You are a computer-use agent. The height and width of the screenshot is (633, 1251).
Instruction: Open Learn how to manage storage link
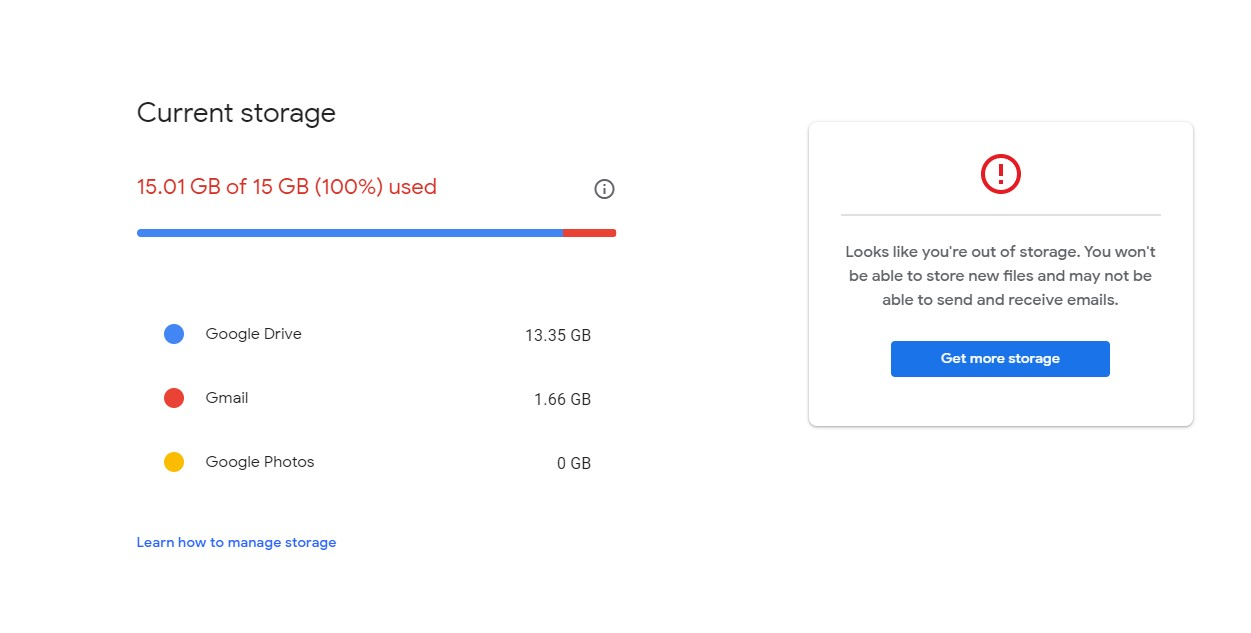[x=236, y=542]
